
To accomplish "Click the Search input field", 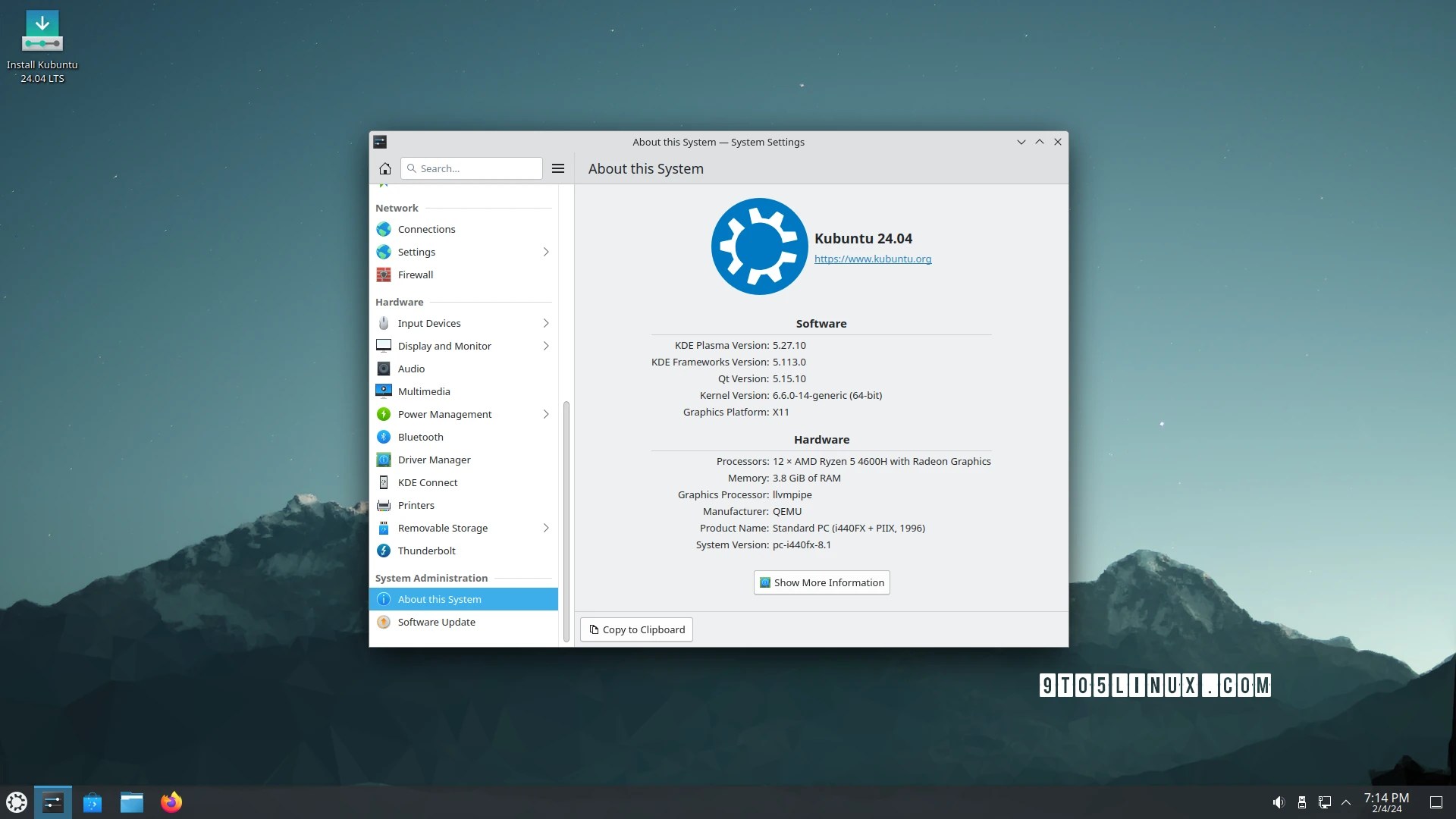I will tap(470, 167).
